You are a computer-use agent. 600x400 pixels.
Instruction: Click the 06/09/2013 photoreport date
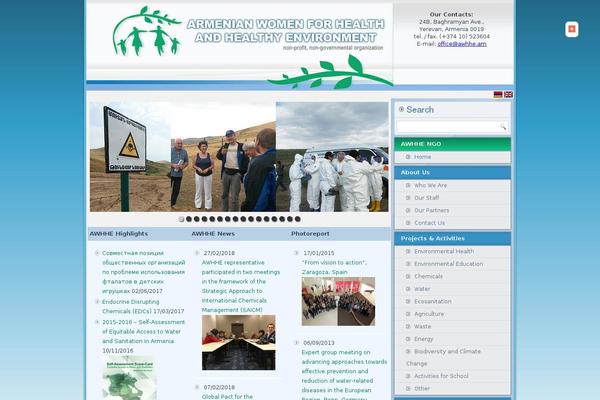319,343
